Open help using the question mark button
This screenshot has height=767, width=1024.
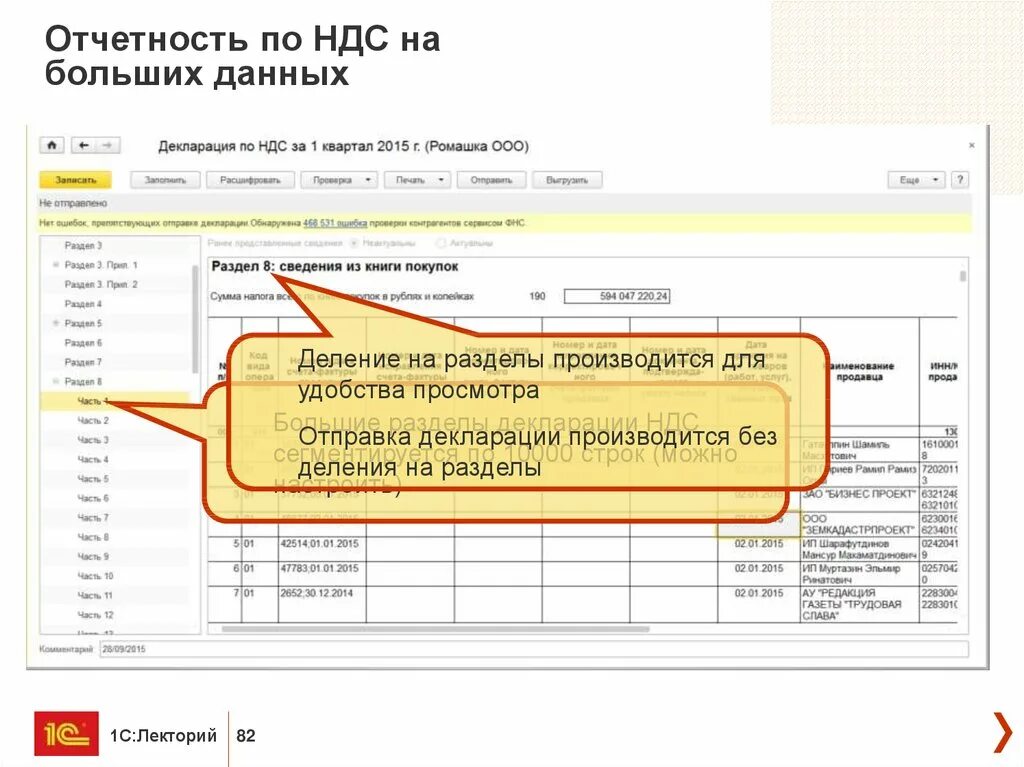click(x=959, y=180)
